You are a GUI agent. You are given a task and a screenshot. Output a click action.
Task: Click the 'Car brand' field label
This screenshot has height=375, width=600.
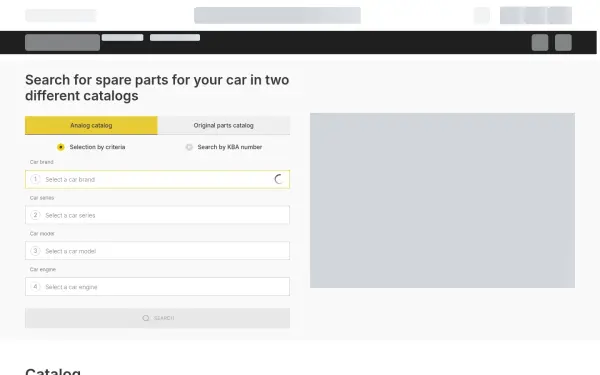(x=41, y=162)
